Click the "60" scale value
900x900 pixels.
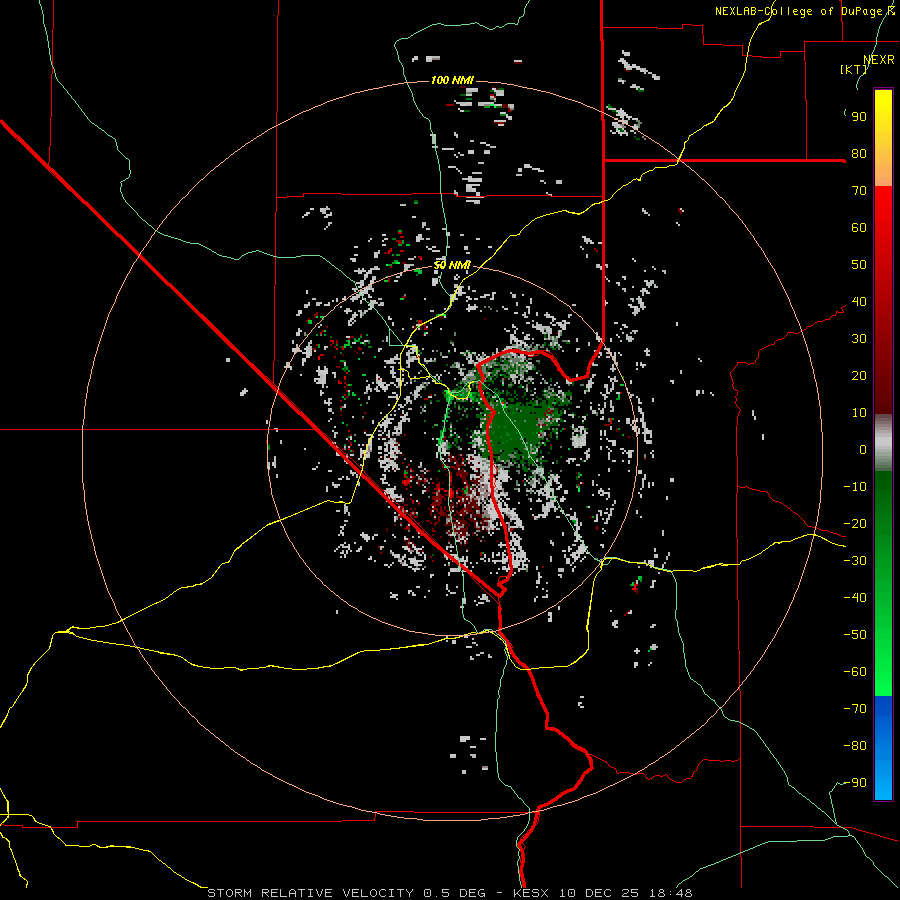(x=859, y=228)
